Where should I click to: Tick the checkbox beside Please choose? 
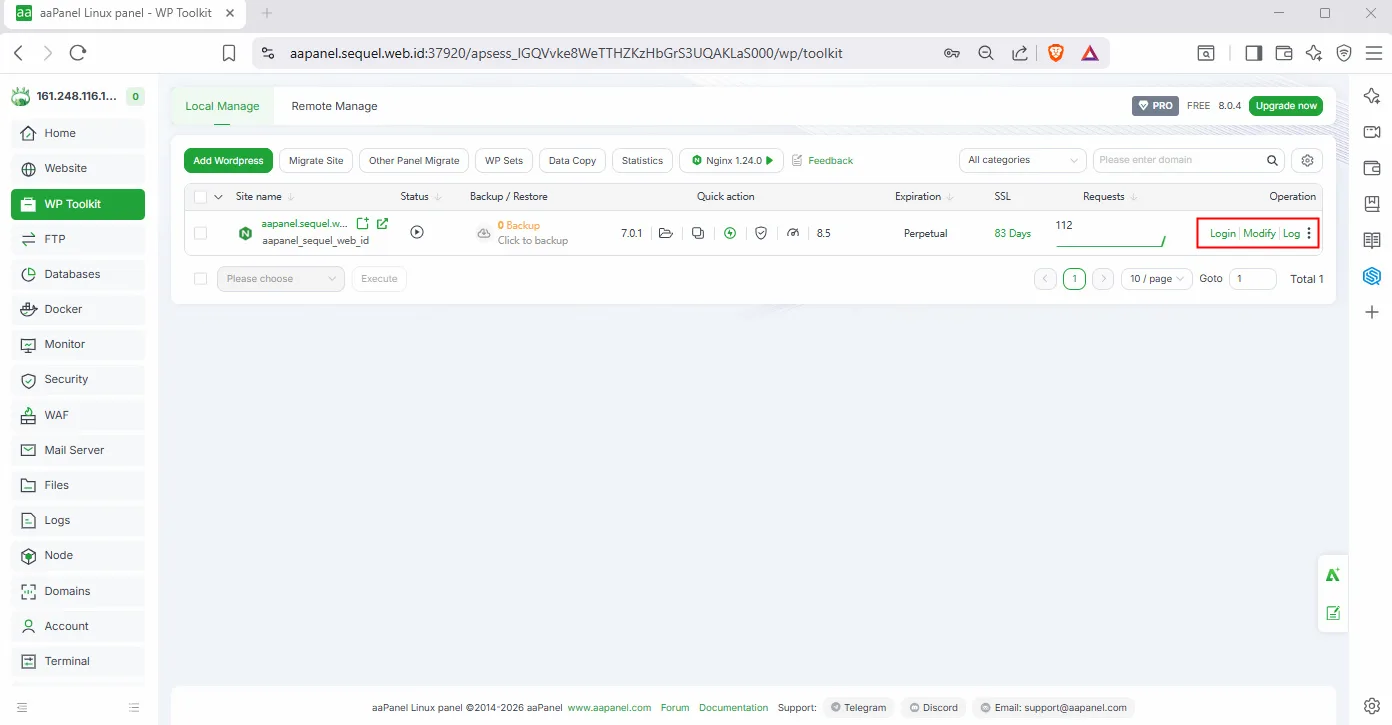201,279
